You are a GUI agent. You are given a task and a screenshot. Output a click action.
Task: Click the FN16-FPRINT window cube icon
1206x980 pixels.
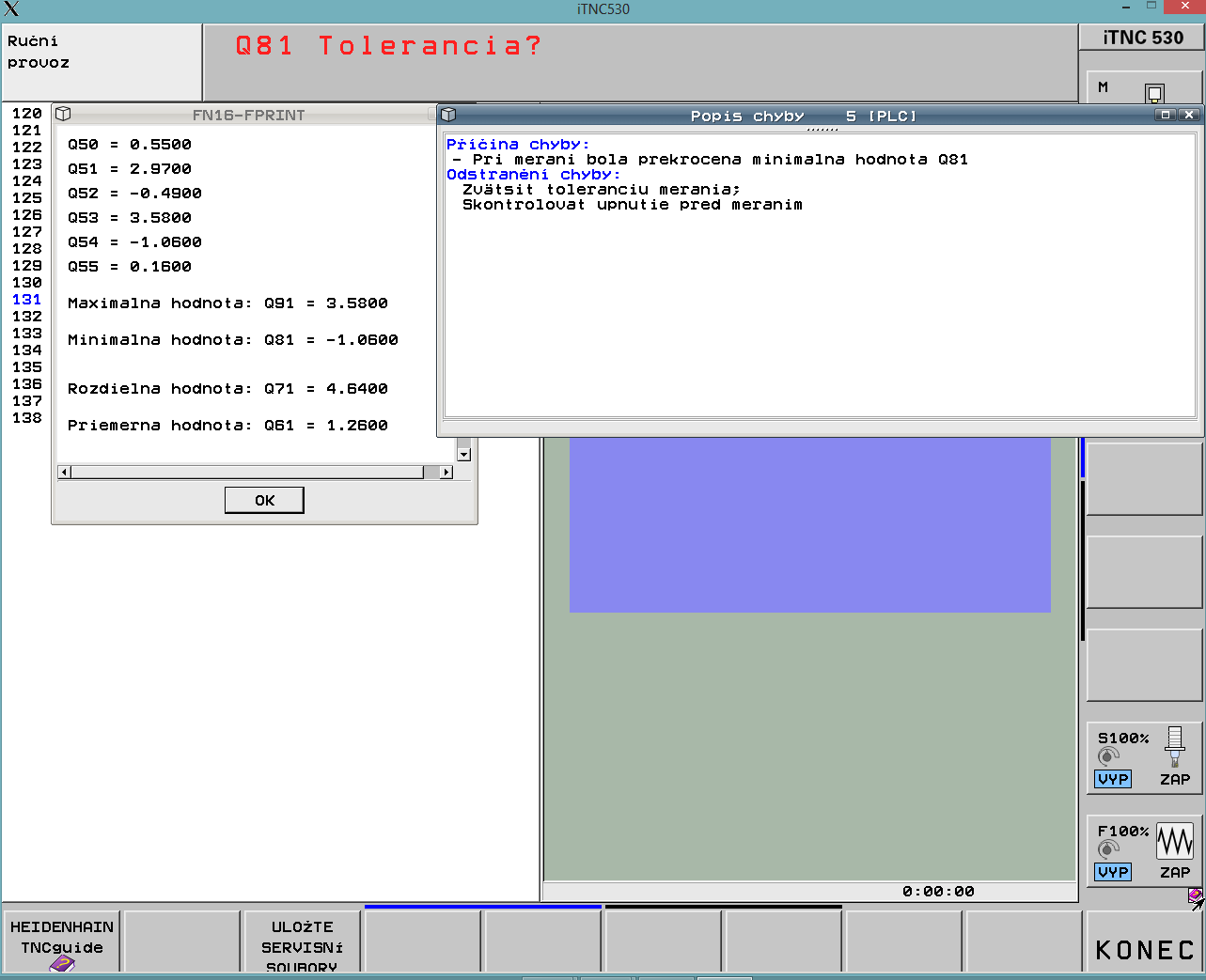tap(63, 114)
